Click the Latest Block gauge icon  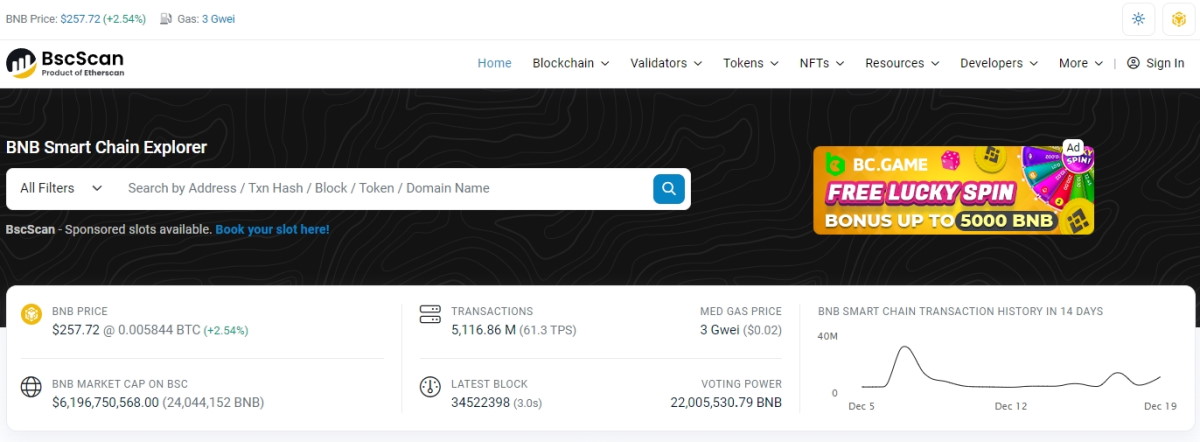click(430, 388)
